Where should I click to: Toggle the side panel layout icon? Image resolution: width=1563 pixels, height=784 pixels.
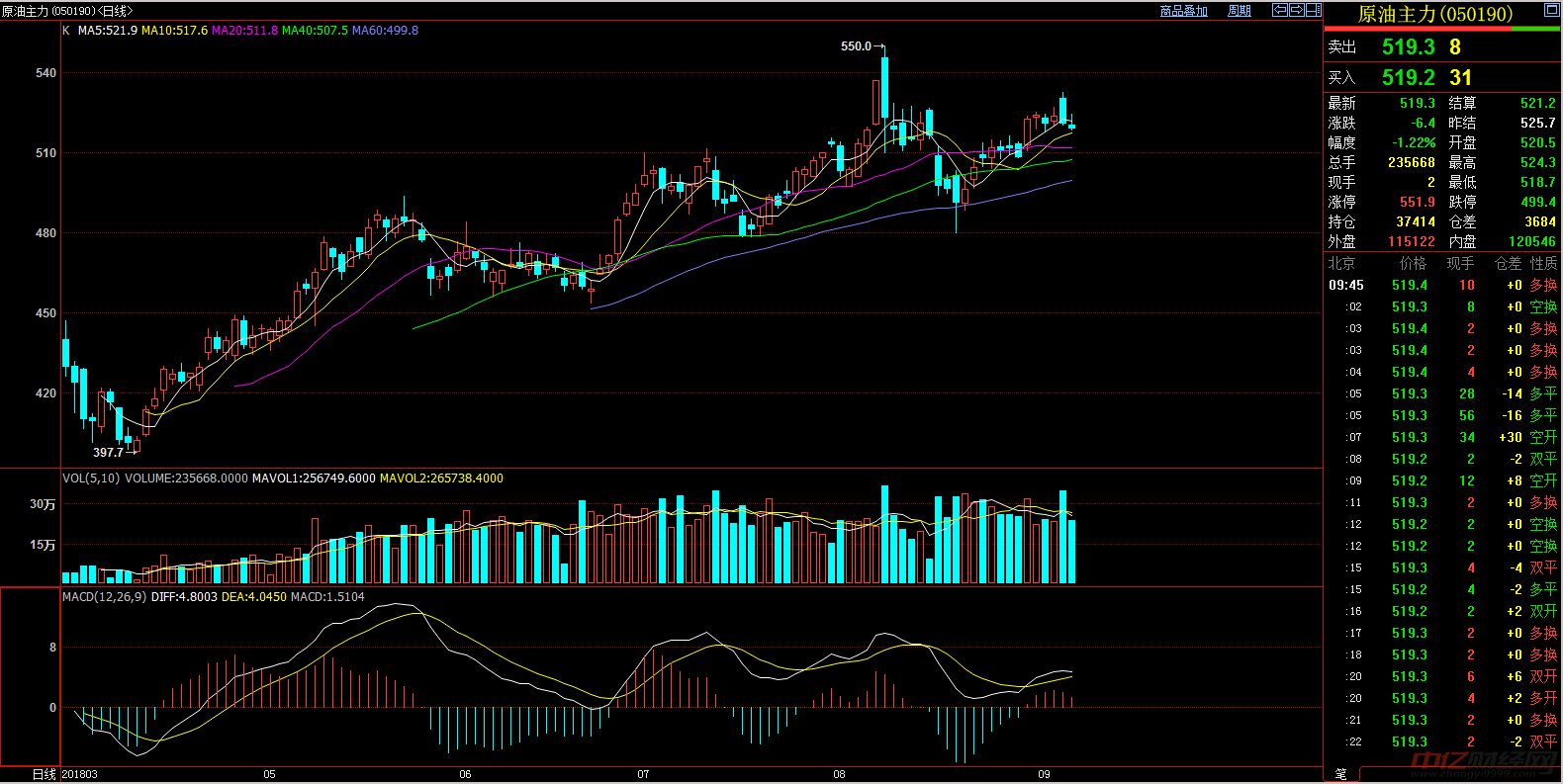(1314, 10)
